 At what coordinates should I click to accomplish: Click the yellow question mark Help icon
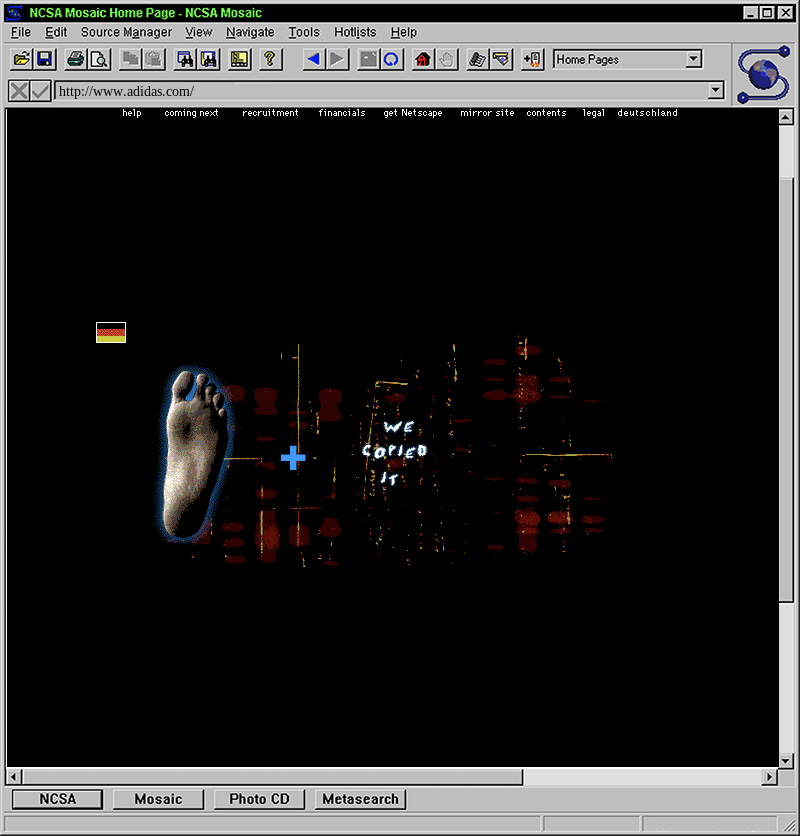[x=270, y=60]
